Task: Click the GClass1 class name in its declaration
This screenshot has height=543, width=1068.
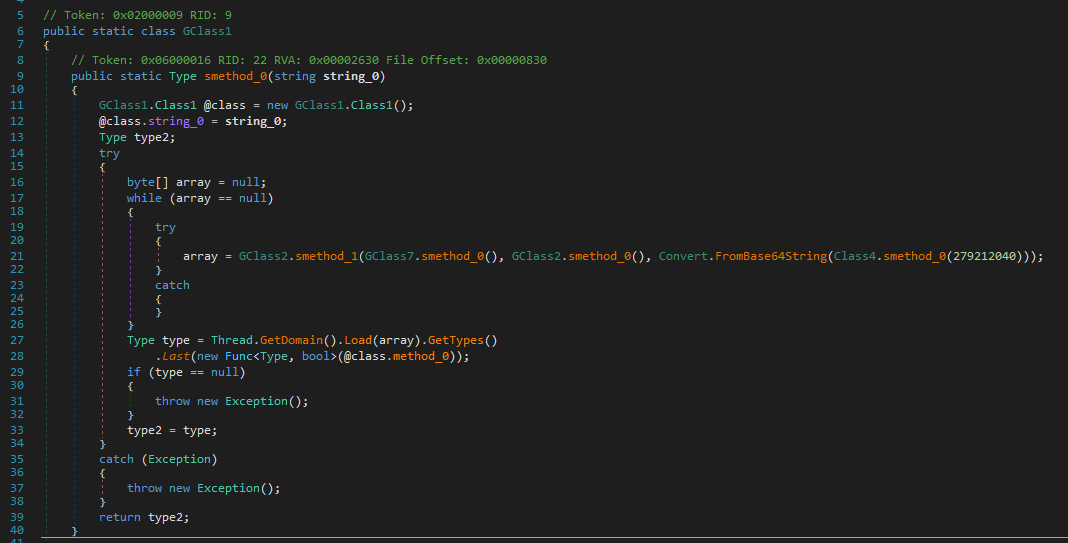Action: [x=207, y=31]
